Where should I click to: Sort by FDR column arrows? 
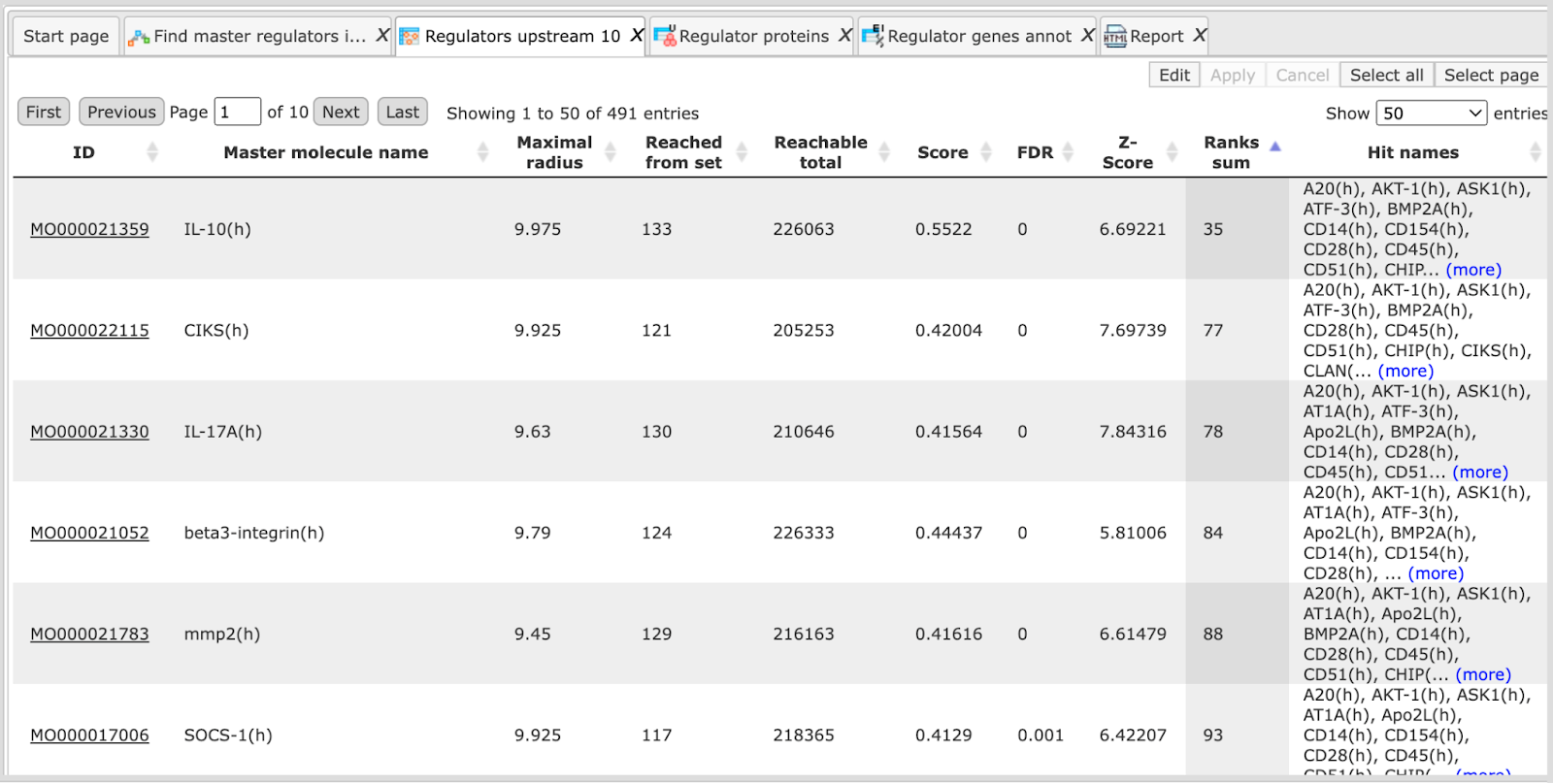coord(1068,152)
